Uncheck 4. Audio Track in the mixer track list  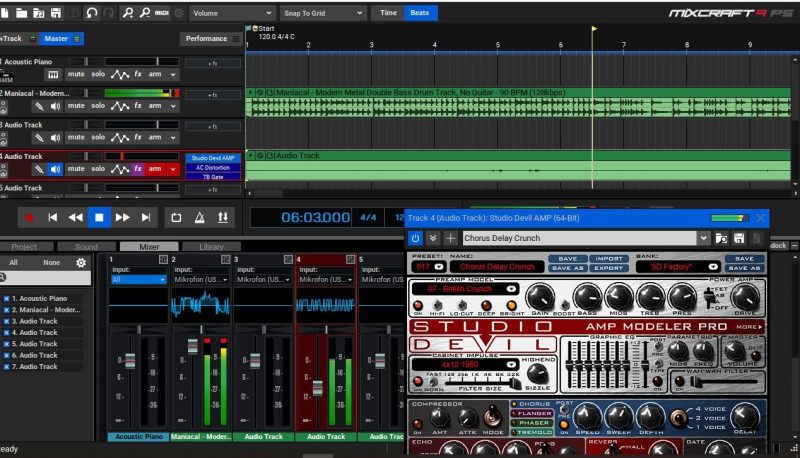[7, 333]
